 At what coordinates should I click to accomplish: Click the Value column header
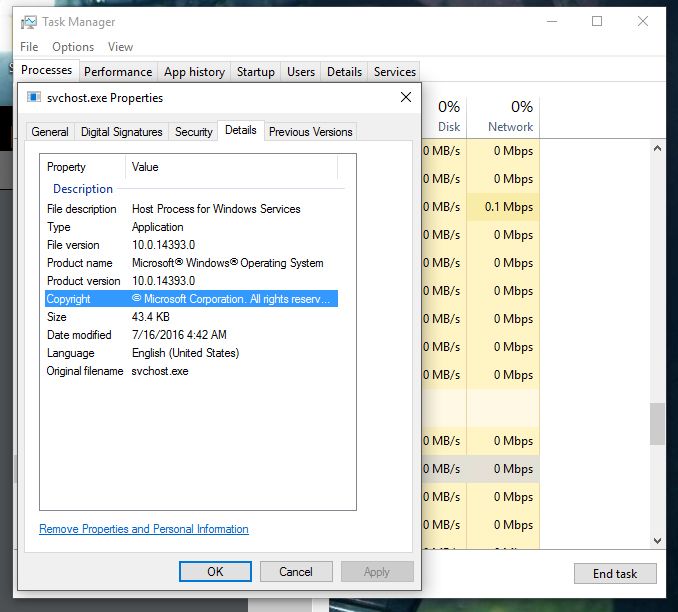231,167
